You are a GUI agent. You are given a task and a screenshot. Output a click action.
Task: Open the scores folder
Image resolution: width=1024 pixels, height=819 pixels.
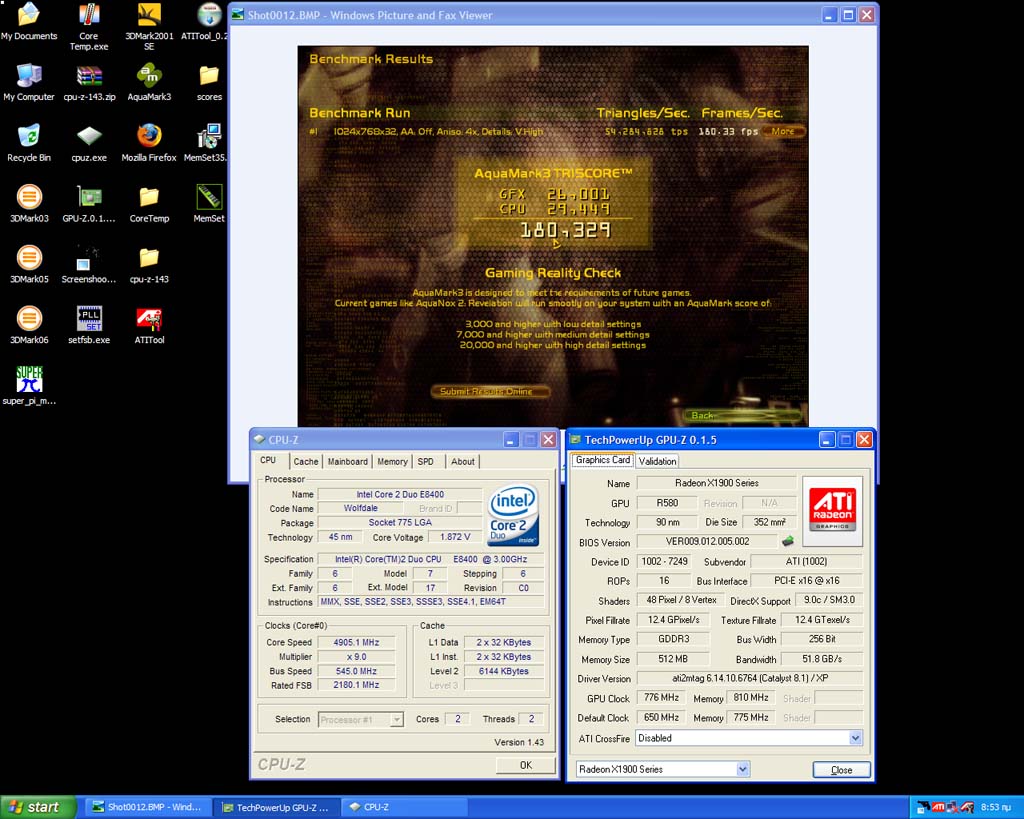(209, 82)
